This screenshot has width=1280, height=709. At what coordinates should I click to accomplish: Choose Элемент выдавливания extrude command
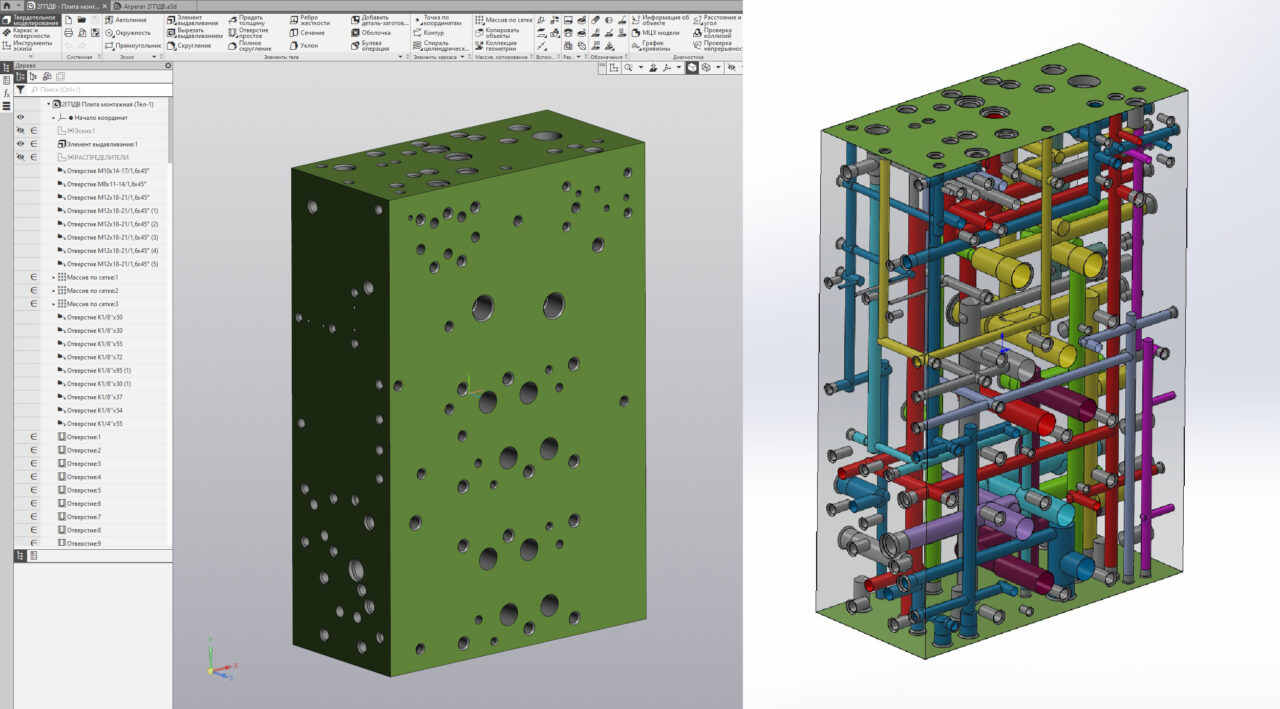(192, 20)
